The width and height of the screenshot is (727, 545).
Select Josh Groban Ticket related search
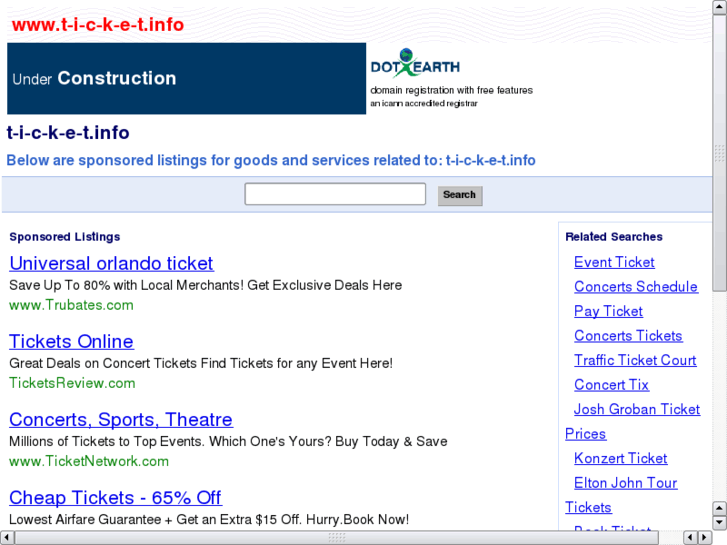pos(637,410)
